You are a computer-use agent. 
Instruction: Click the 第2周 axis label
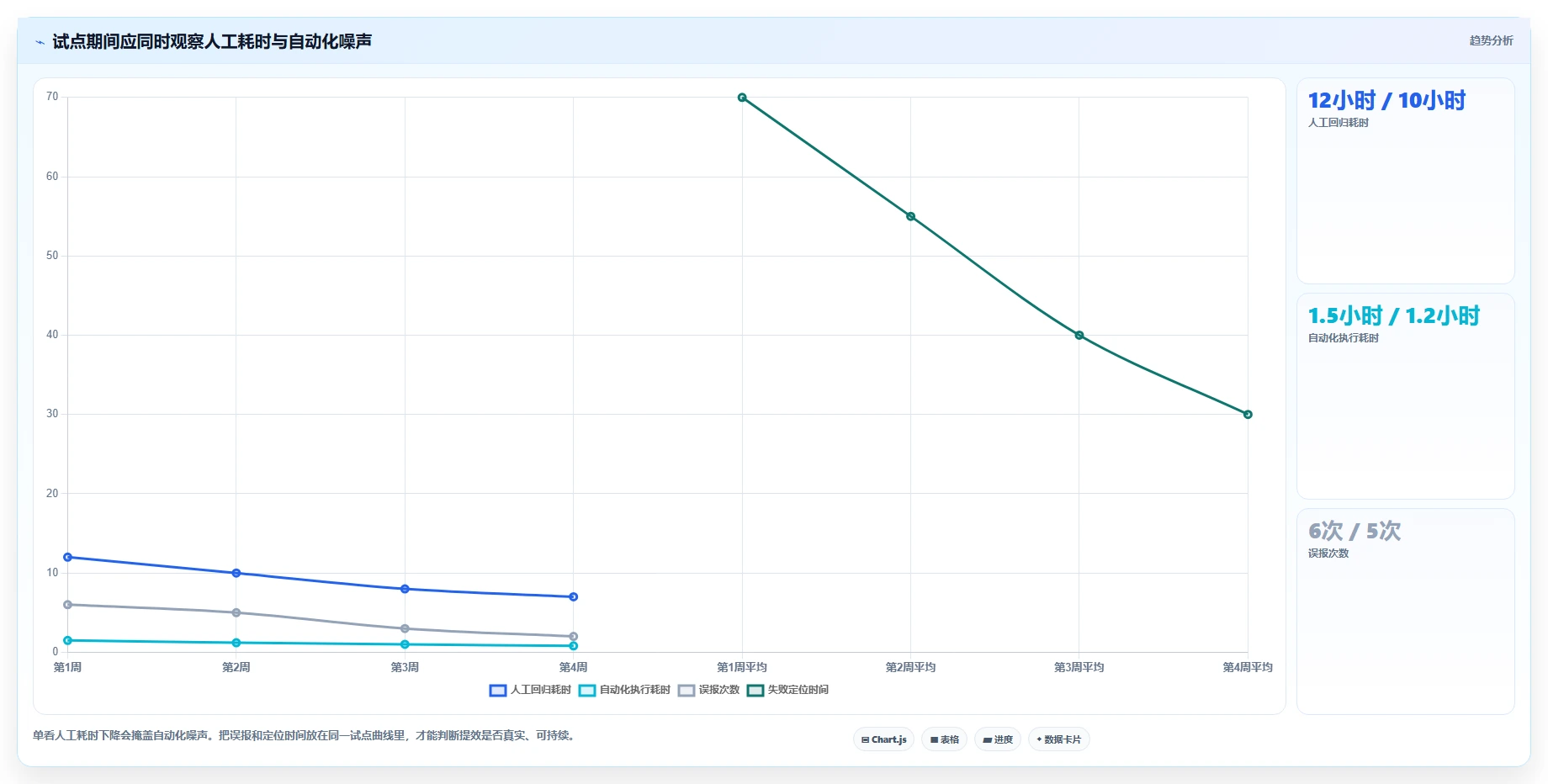(x=236, y=667)
